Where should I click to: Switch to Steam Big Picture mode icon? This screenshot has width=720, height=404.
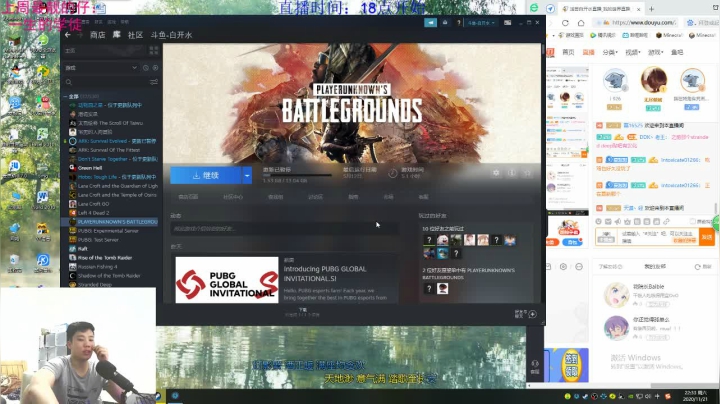pos(507,22)
